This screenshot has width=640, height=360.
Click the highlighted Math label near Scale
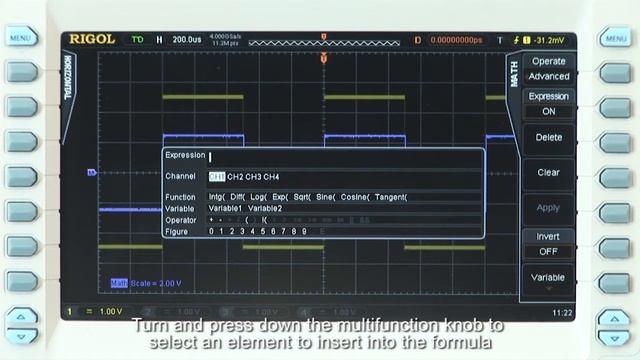(x=119, y=283)
